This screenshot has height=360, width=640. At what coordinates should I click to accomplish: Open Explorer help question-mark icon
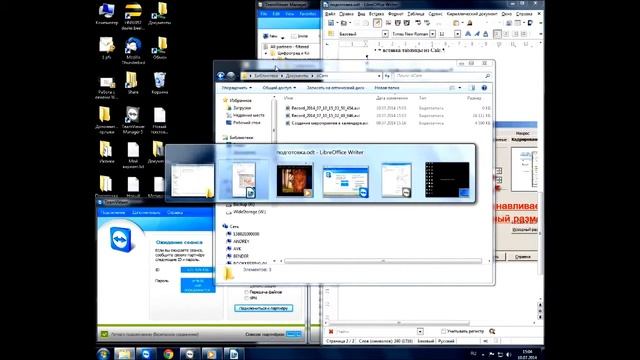pos(484,88)
